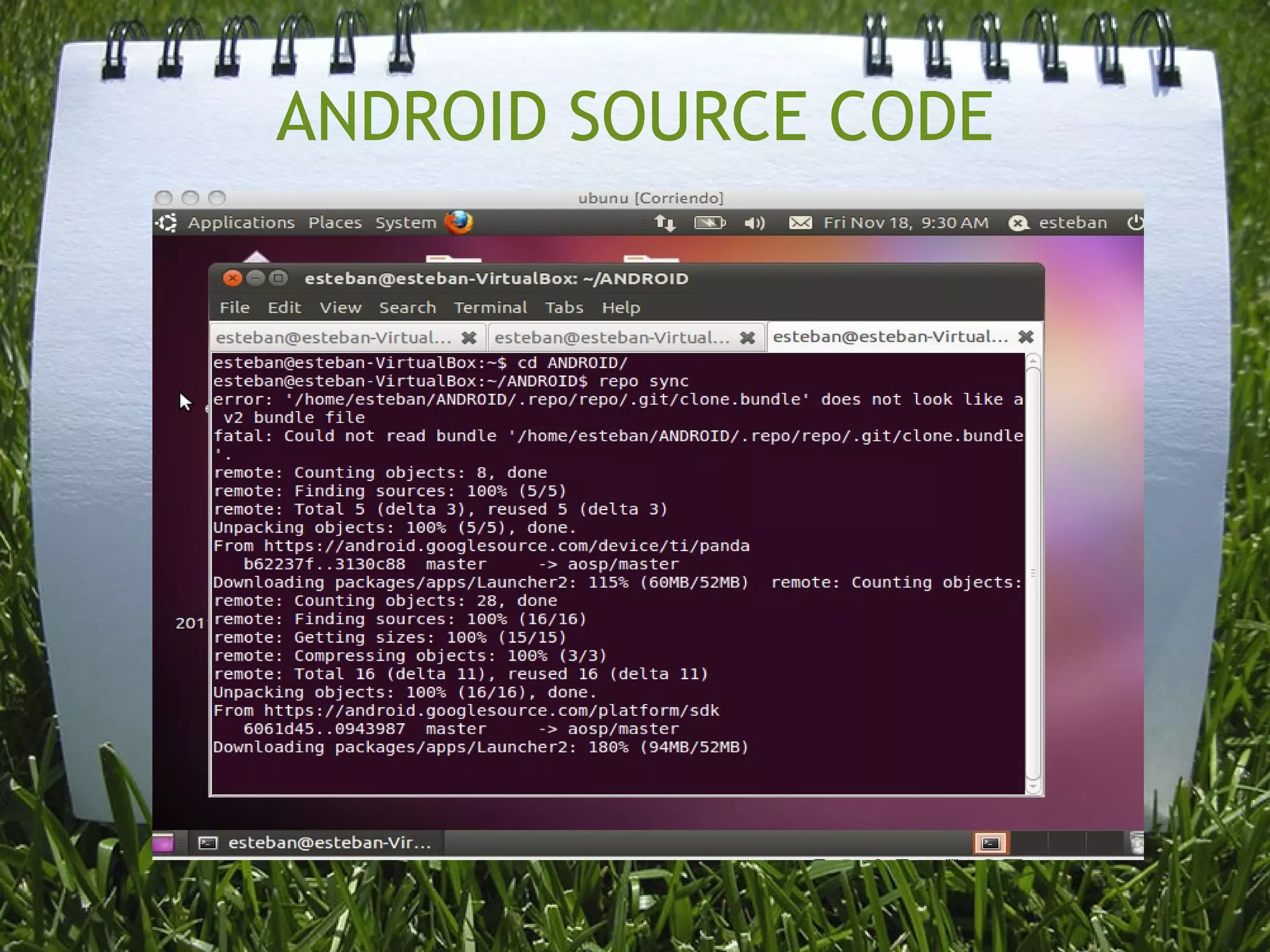This screenshot has width=1270, height=952.
Task: Open the mail envelope messaging menu
Action: point(800,223)
